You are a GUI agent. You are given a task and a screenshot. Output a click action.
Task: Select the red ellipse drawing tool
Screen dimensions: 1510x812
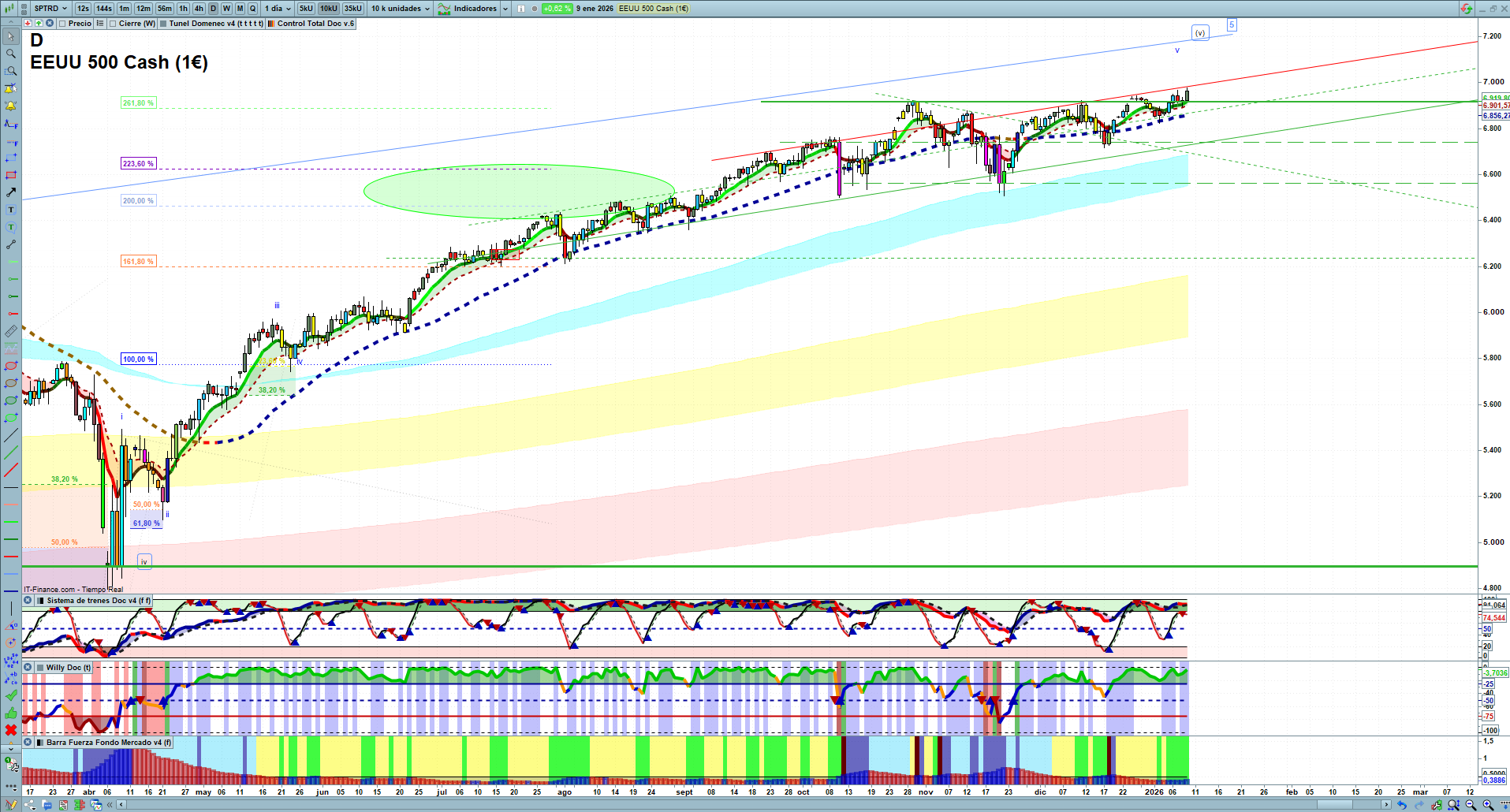11,366
